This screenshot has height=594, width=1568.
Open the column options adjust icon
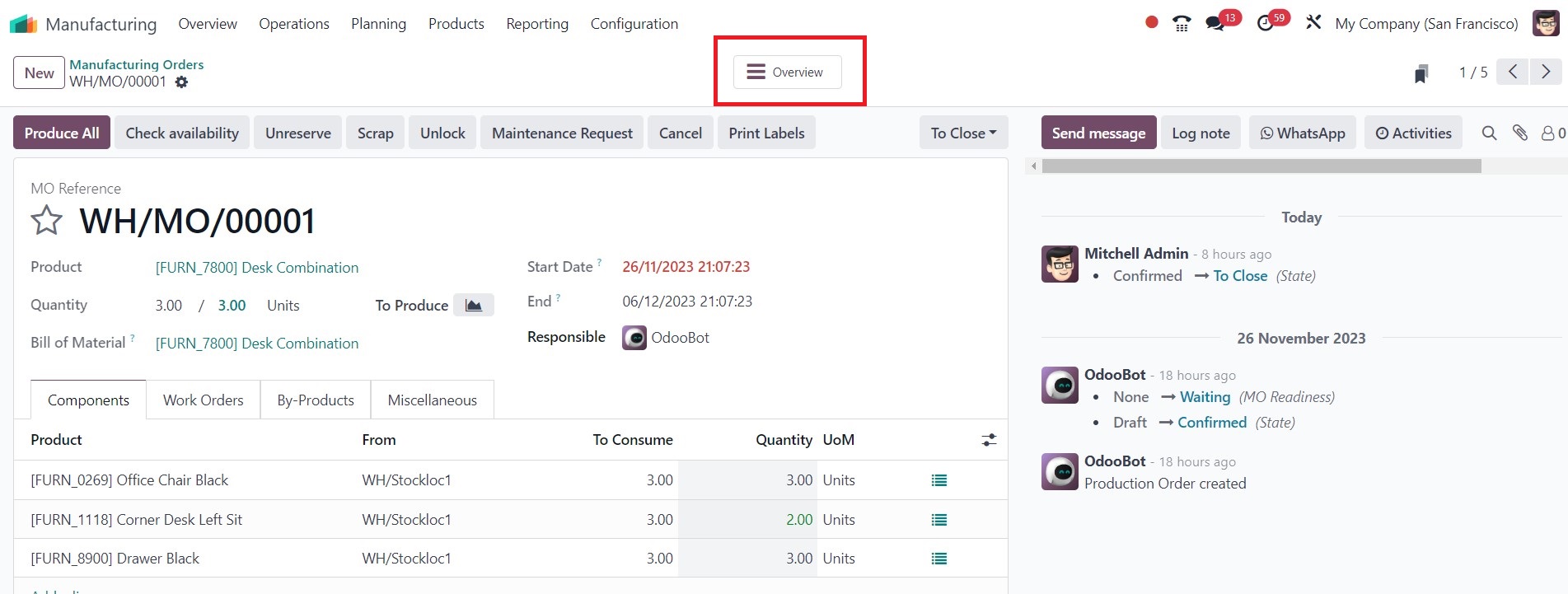pyautogui.click(x=989, y=440)
